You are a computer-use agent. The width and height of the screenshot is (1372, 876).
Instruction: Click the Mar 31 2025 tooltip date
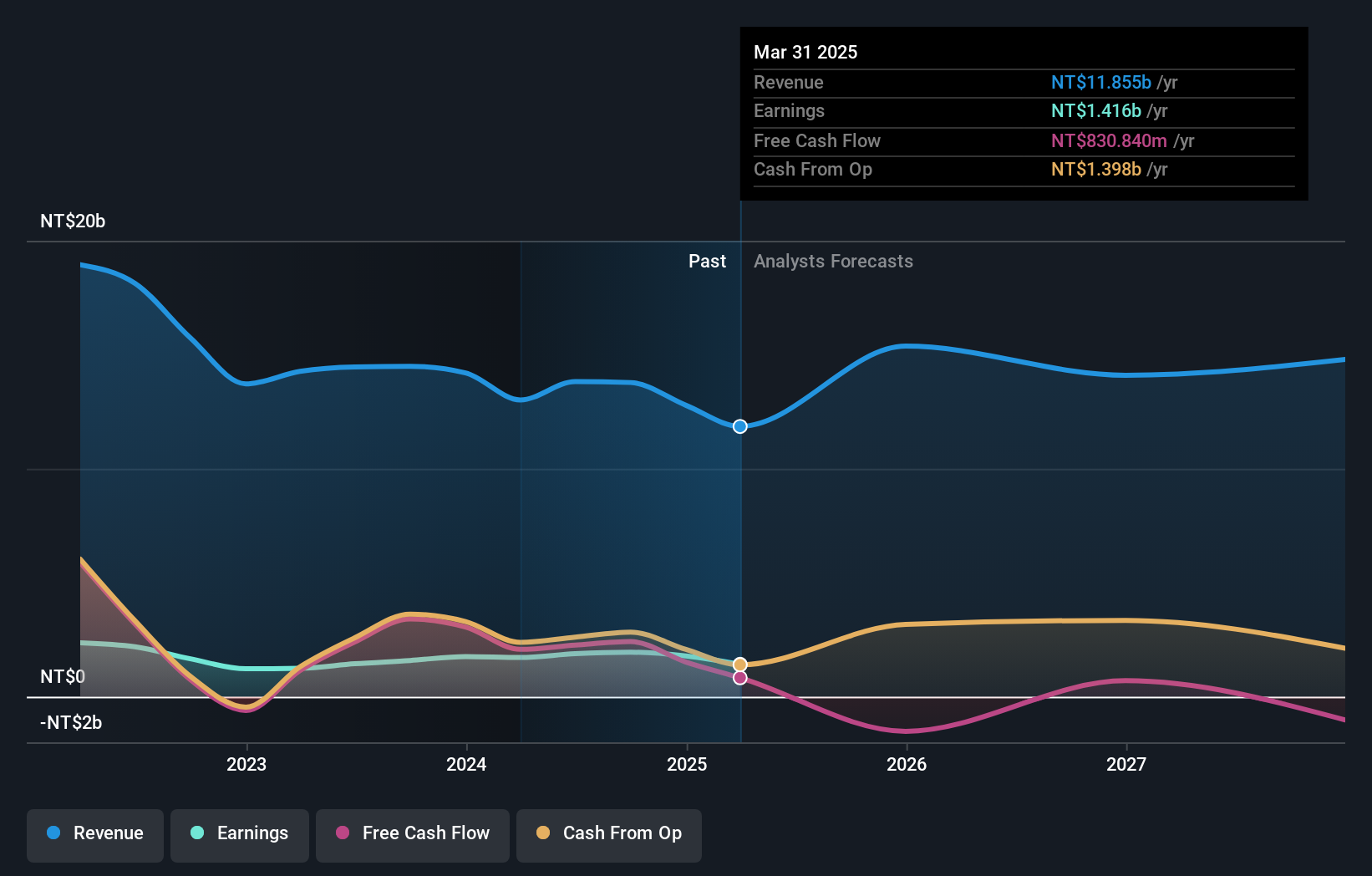tap(805, 52)
